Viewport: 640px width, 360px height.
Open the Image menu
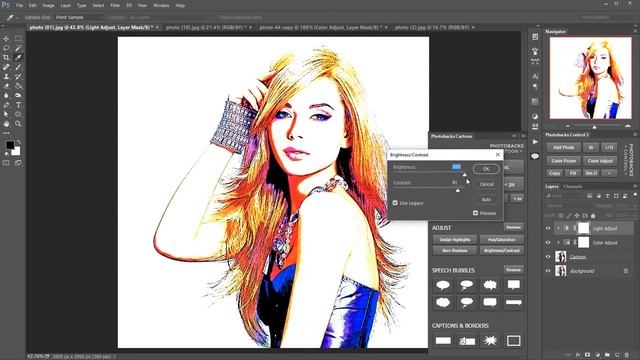click(x=48, y=5)
